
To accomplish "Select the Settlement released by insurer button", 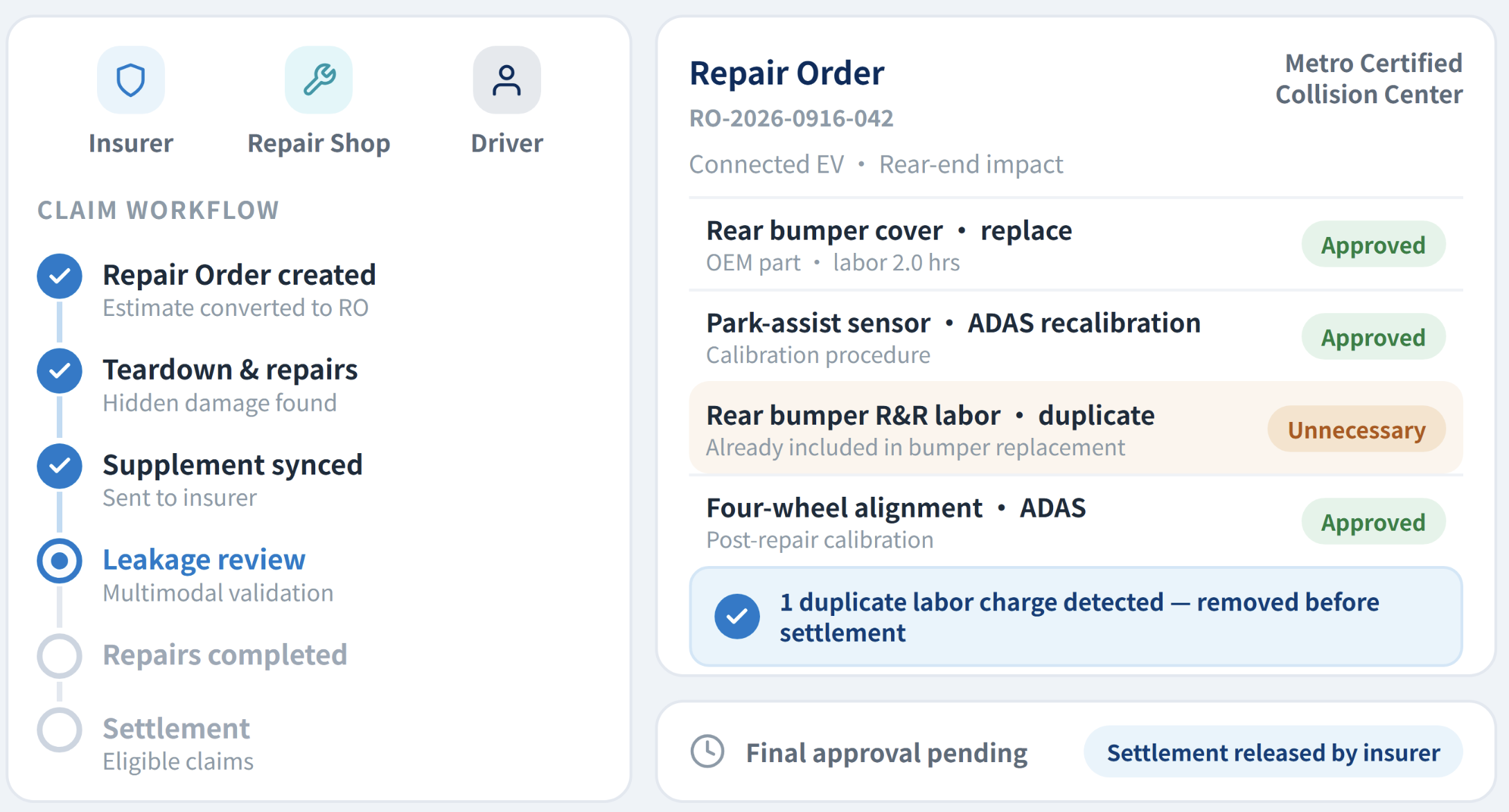I will (x=1273, y=752).
